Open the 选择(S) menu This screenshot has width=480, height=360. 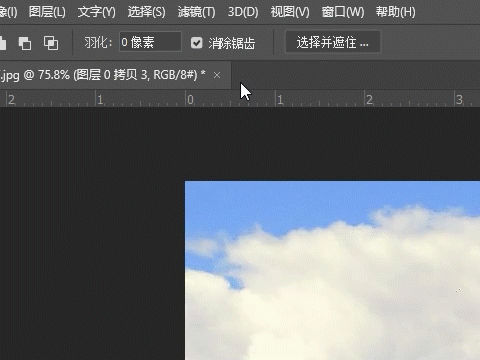coord(147,12)
